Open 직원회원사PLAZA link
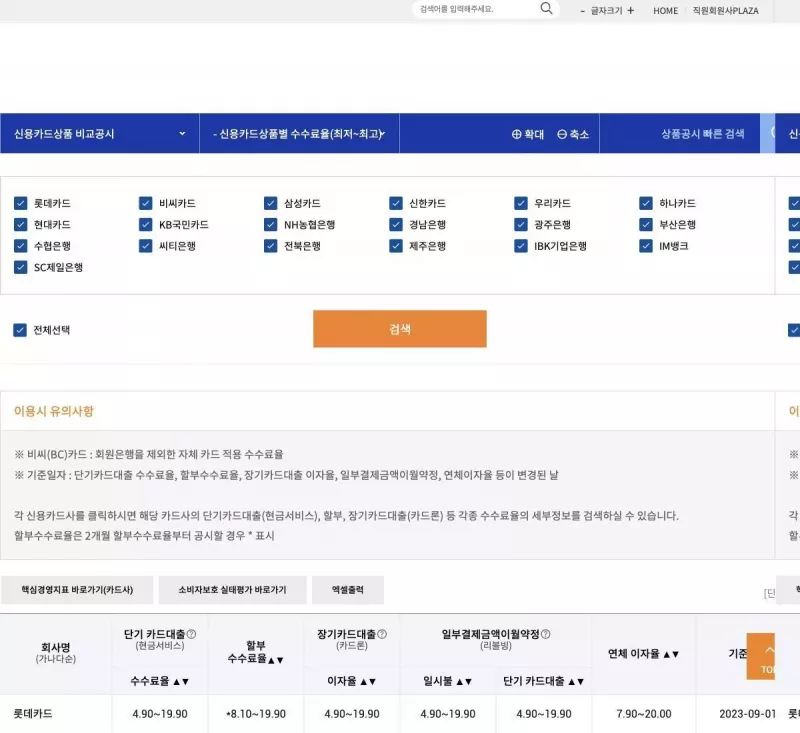 pyautogui.click(x=725, y=11)
